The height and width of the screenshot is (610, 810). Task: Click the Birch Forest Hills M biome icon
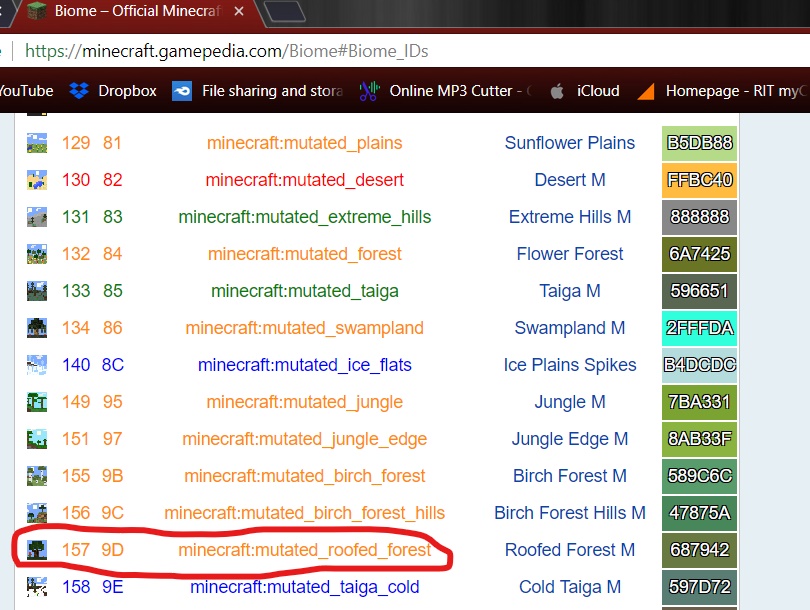(x=37, y=513)
